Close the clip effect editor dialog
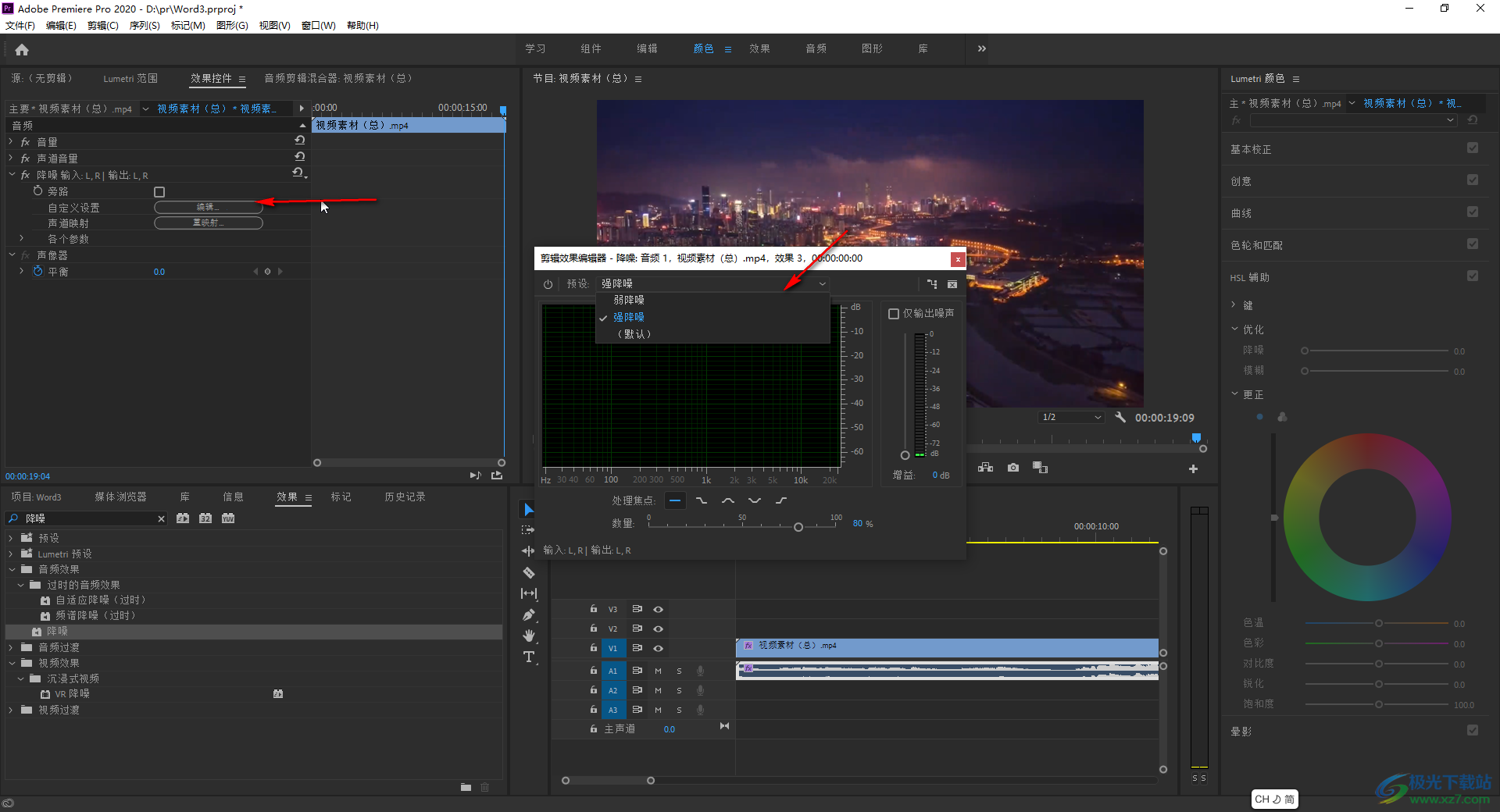The image size is (1500, 812). 958,258
